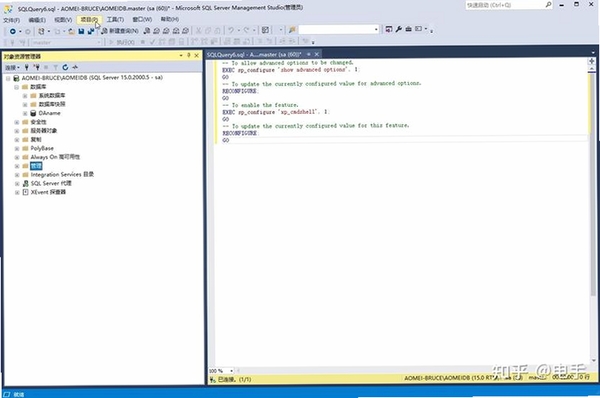
Task: Click the Save All toolbar icon
Action: pos(91,31)
